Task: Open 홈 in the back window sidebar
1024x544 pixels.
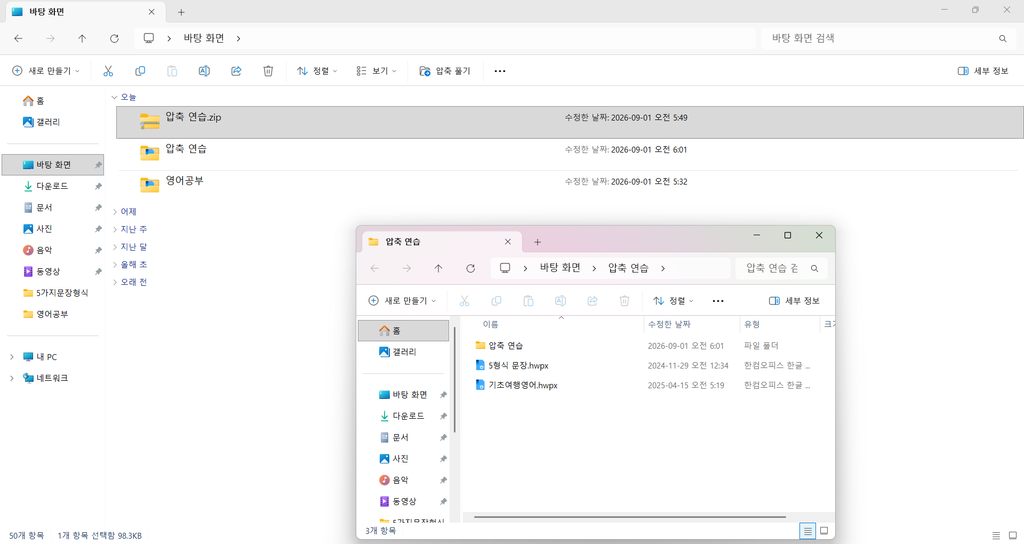Action: (53, 101)
